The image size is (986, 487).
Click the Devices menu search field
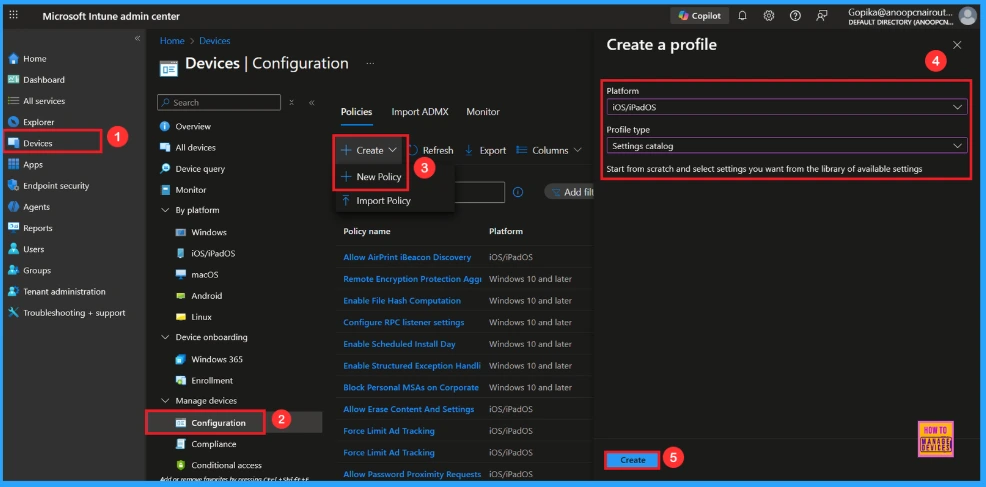[220, 102]
